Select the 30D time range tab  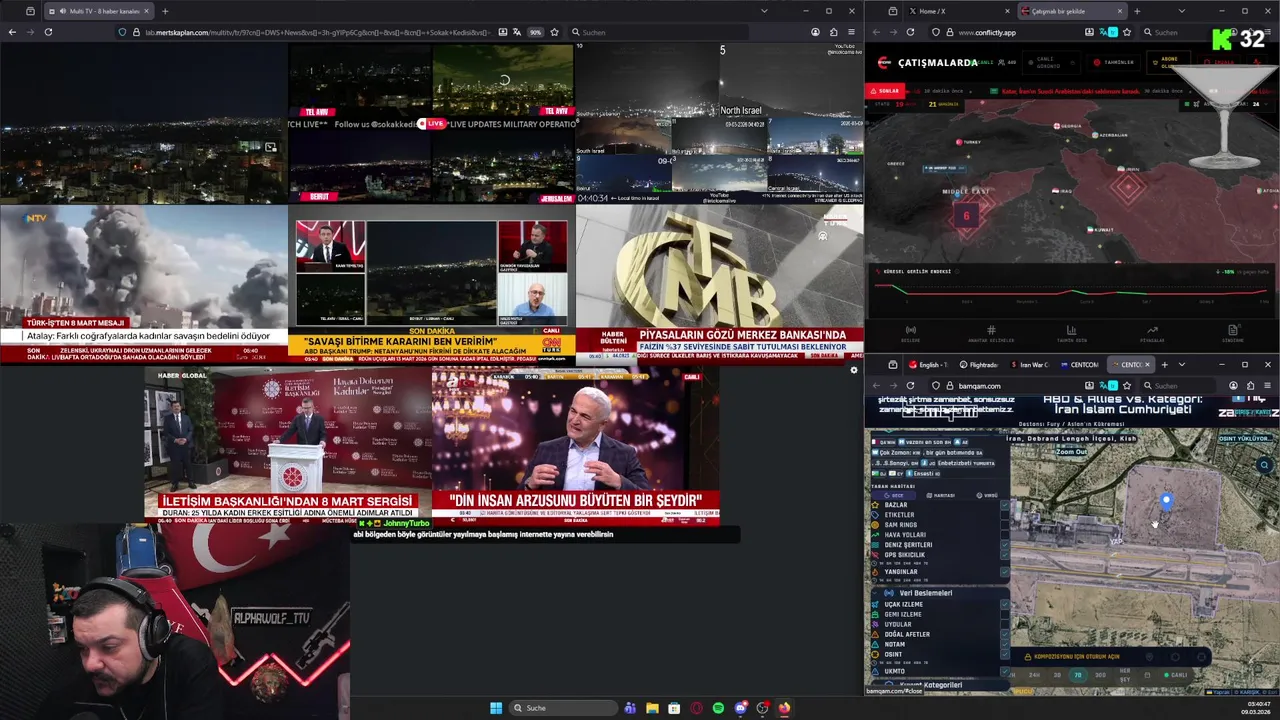(1100, 675)
